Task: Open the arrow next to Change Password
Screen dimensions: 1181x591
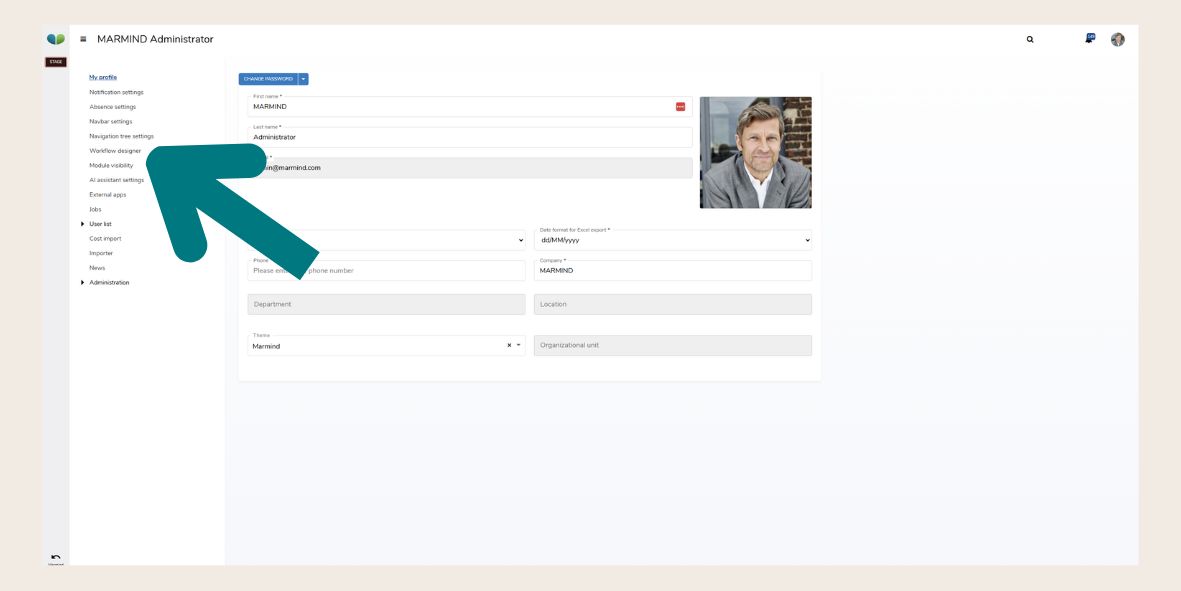Action: click(x=305, y=77)
